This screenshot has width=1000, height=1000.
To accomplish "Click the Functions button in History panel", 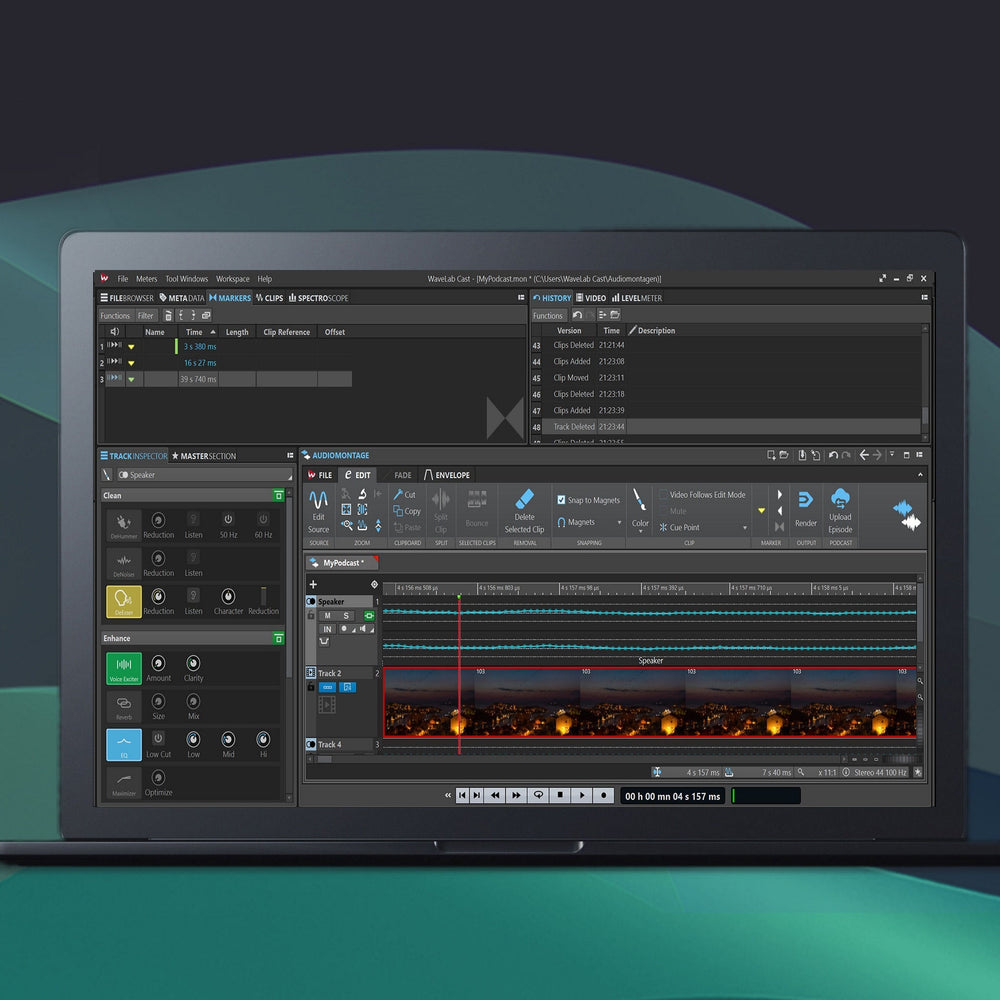I will pos(548,315).
